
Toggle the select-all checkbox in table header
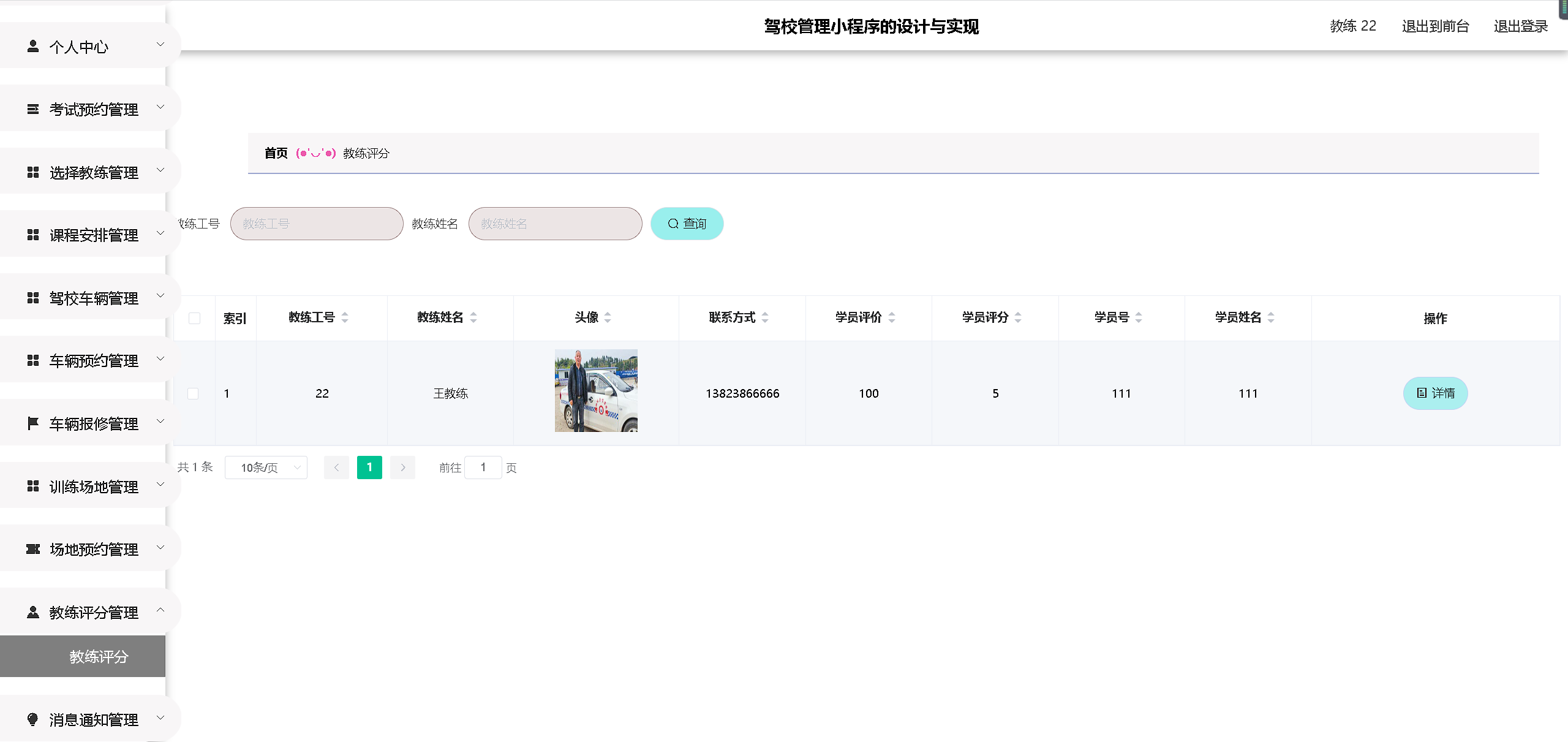(195, 318)
